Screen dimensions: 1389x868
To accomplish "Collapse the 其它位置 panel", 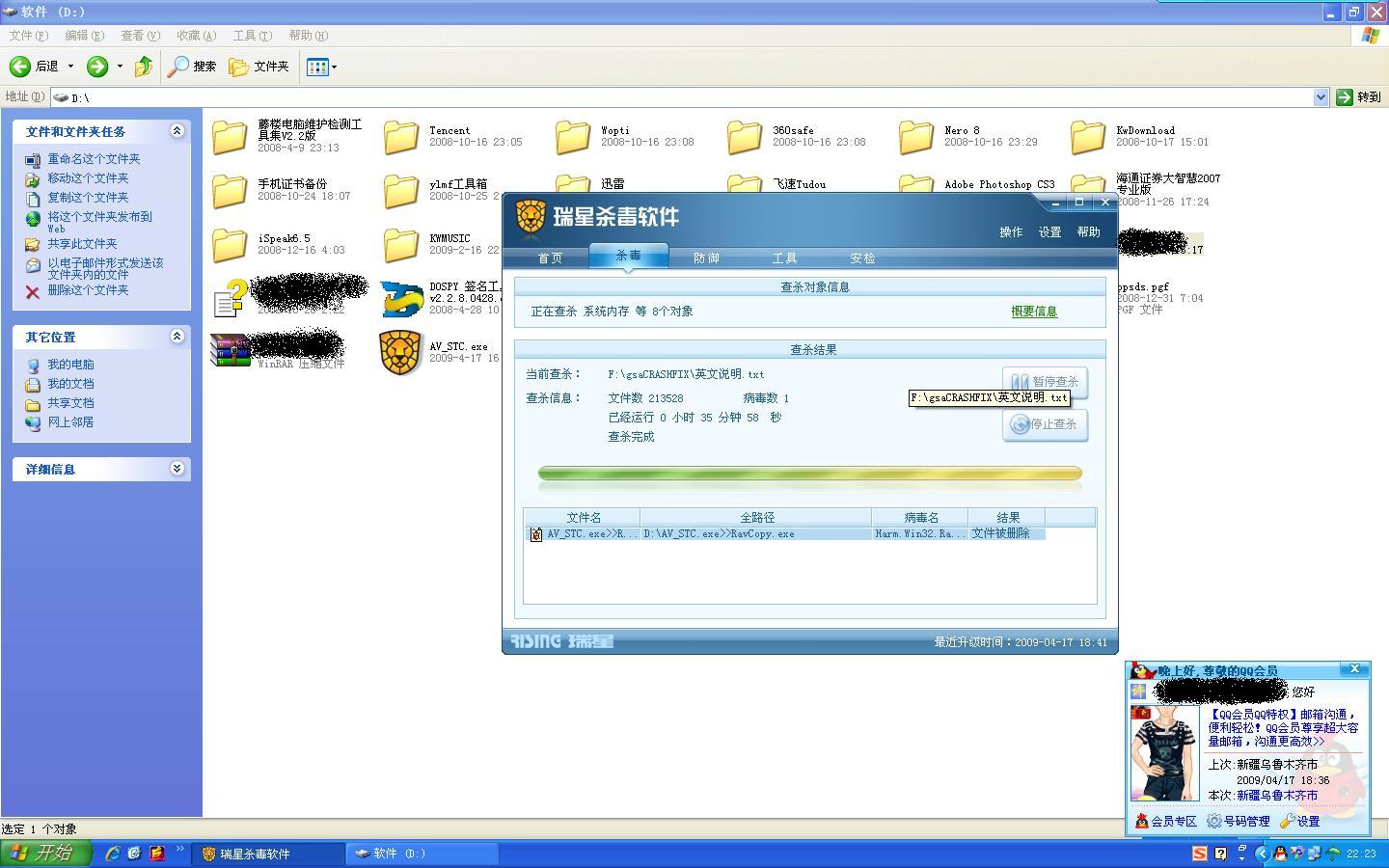I will tap(177, 337).
